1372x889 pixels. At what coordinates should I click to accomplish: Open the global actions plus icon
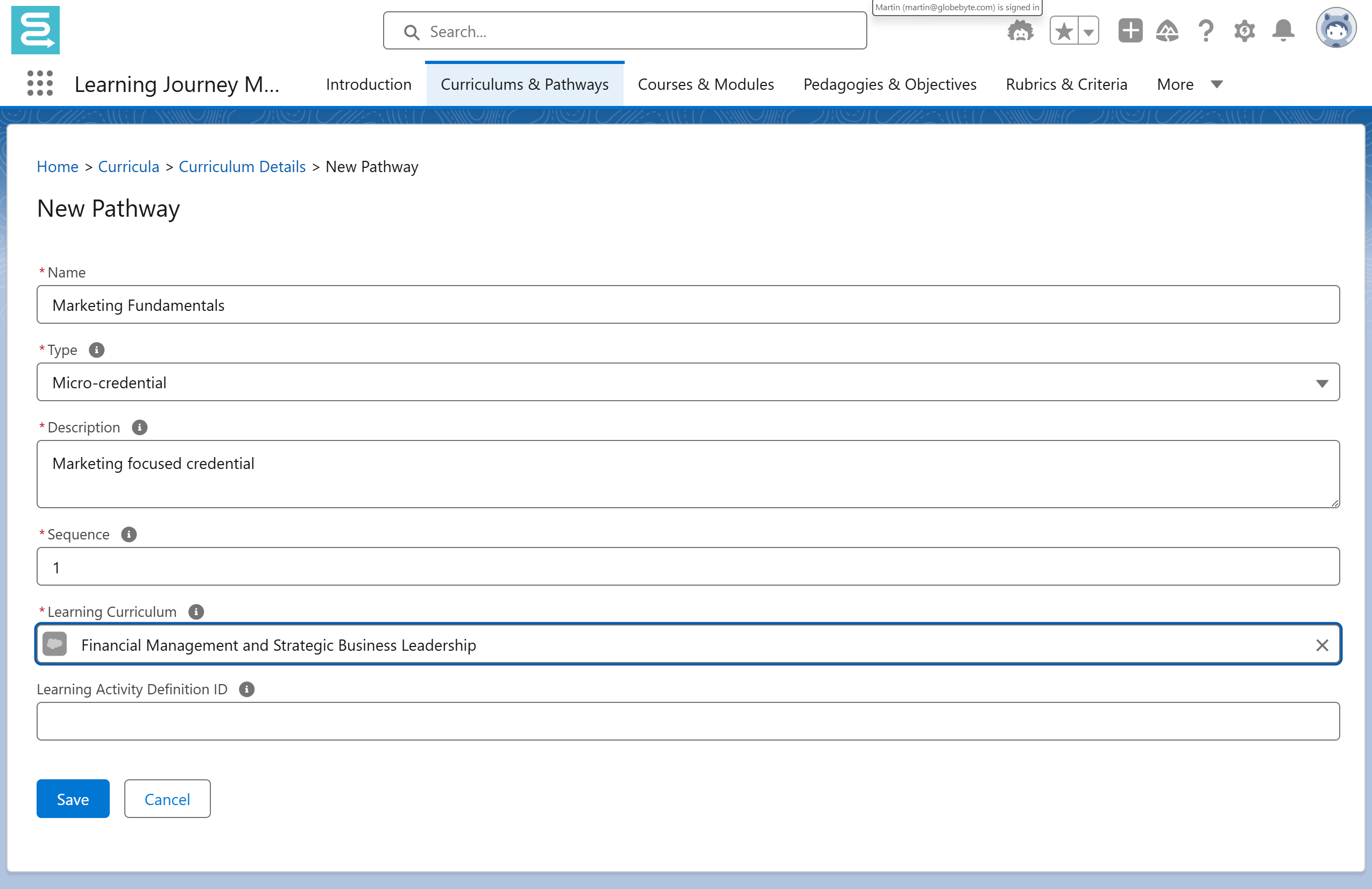(x=1130, y=31)
